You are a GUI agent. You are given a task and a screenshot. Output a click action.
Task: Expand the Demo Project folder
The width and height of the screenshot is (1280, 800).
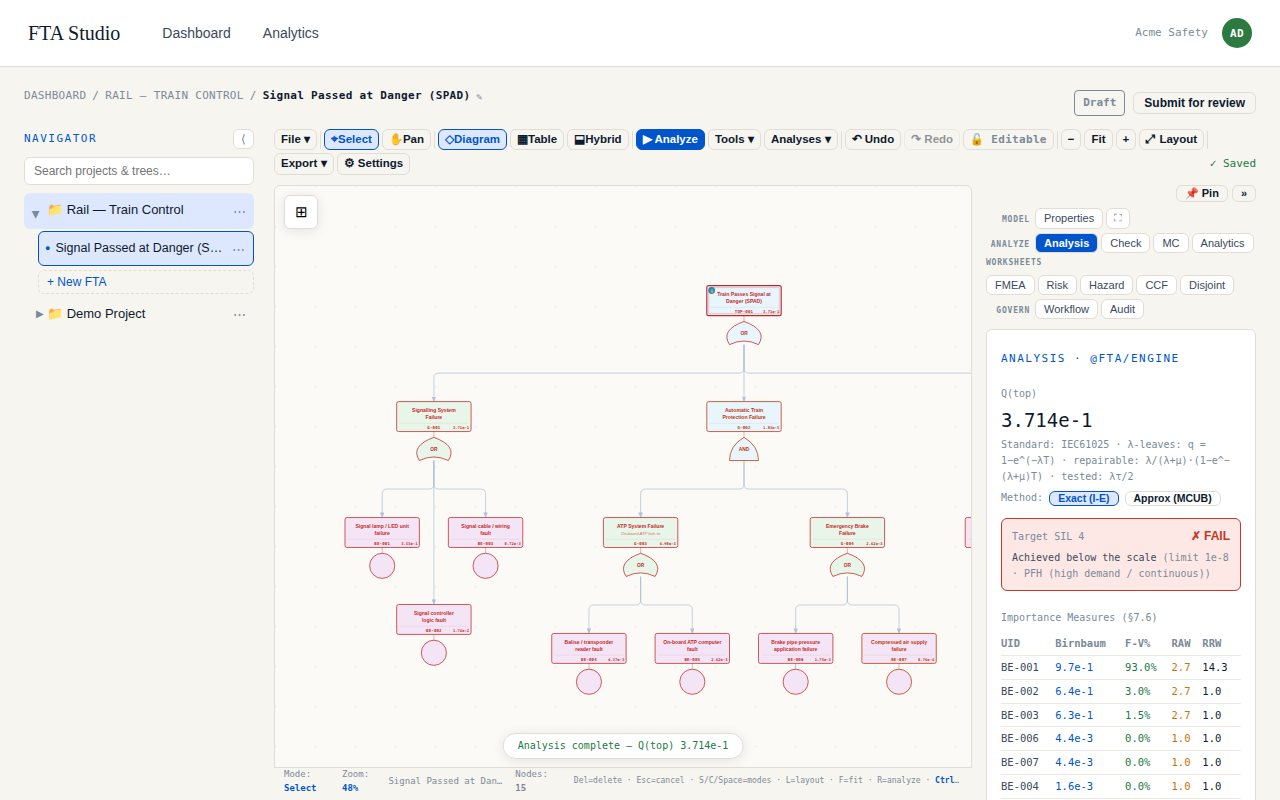point(39,314)
